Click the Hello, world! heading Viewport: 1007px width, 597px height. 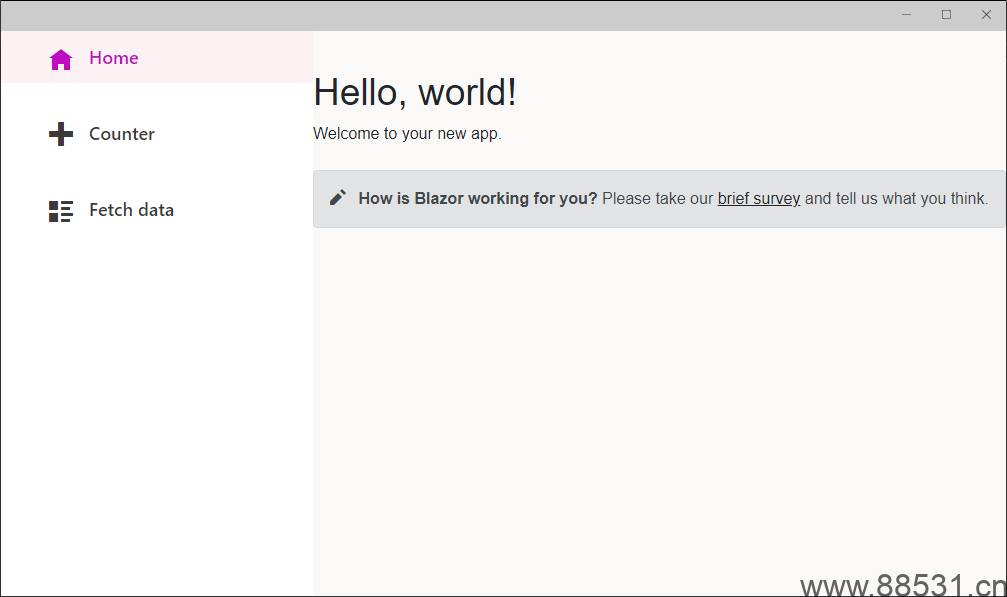click(x=415, y=92)
